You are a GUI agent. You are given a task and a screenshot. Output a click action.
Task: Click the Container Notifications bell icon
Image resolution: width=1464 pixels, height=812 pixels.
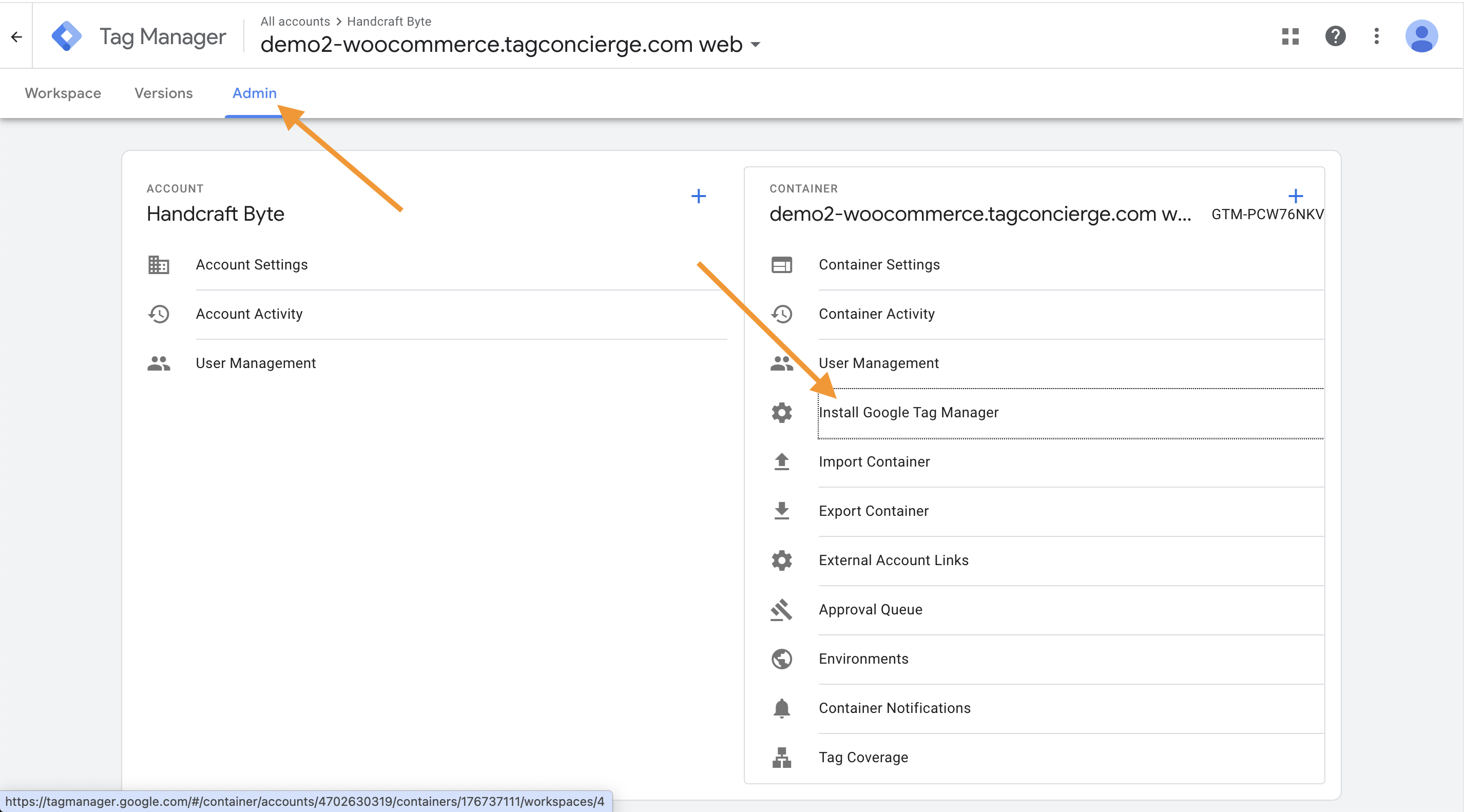(781, 708)
